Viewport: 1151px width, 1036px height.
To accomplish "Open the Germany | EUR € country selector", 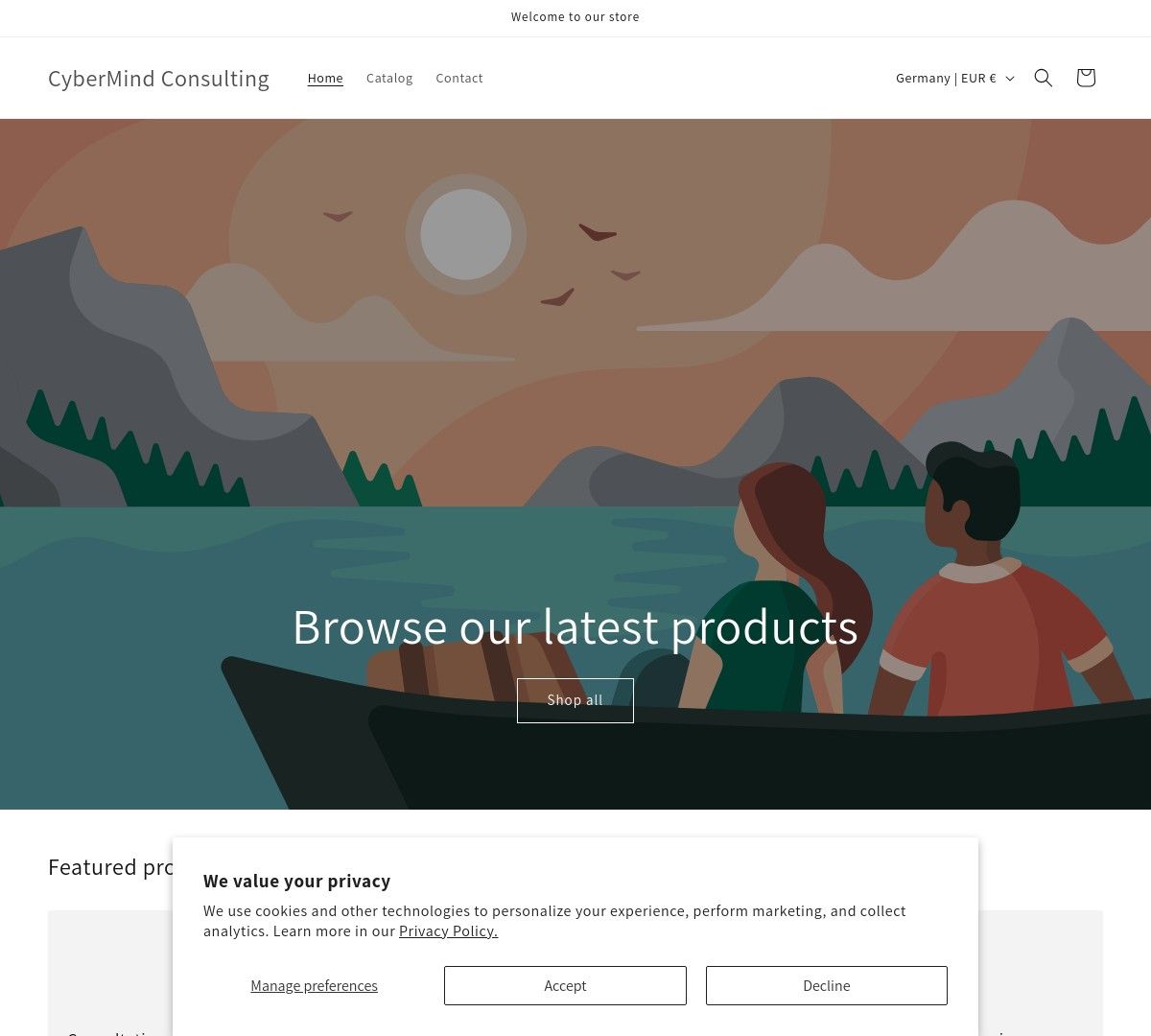I will (955, 78).
